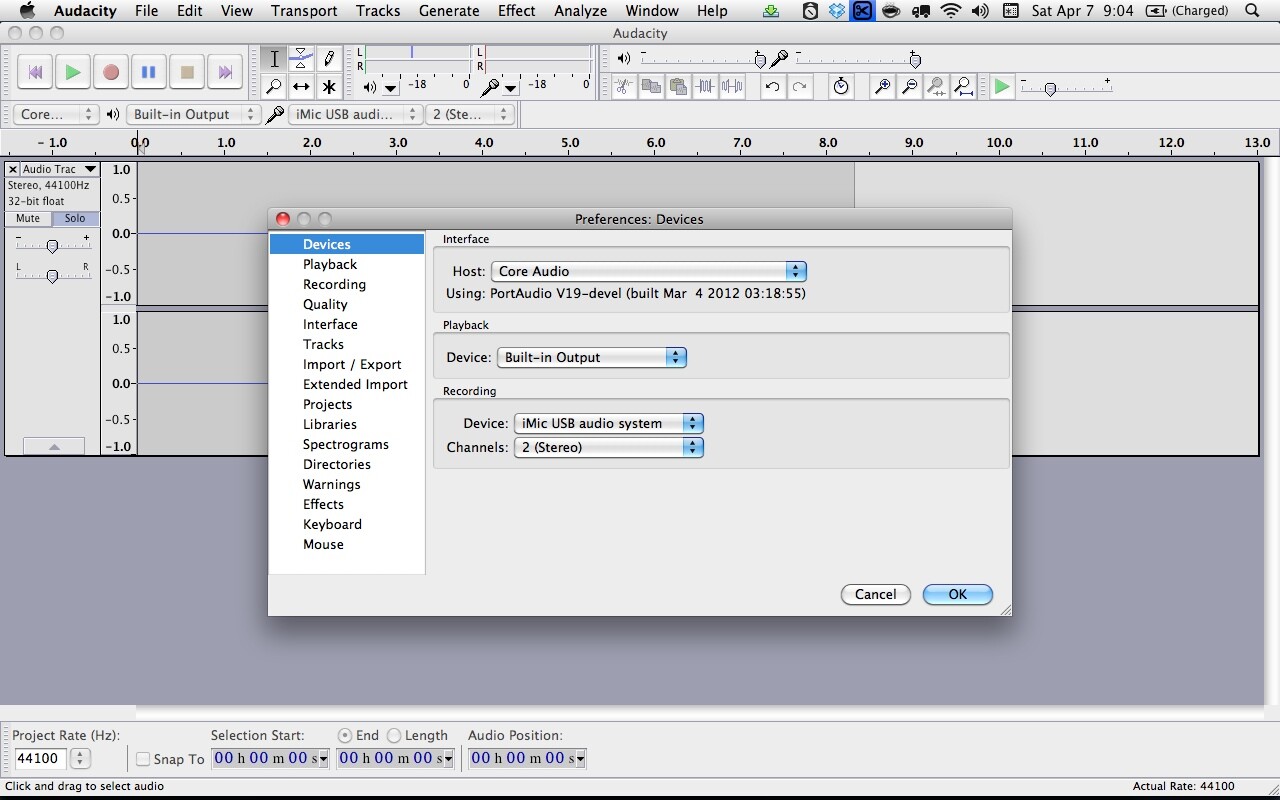Click the OK button in Preferences

[957, 594]
